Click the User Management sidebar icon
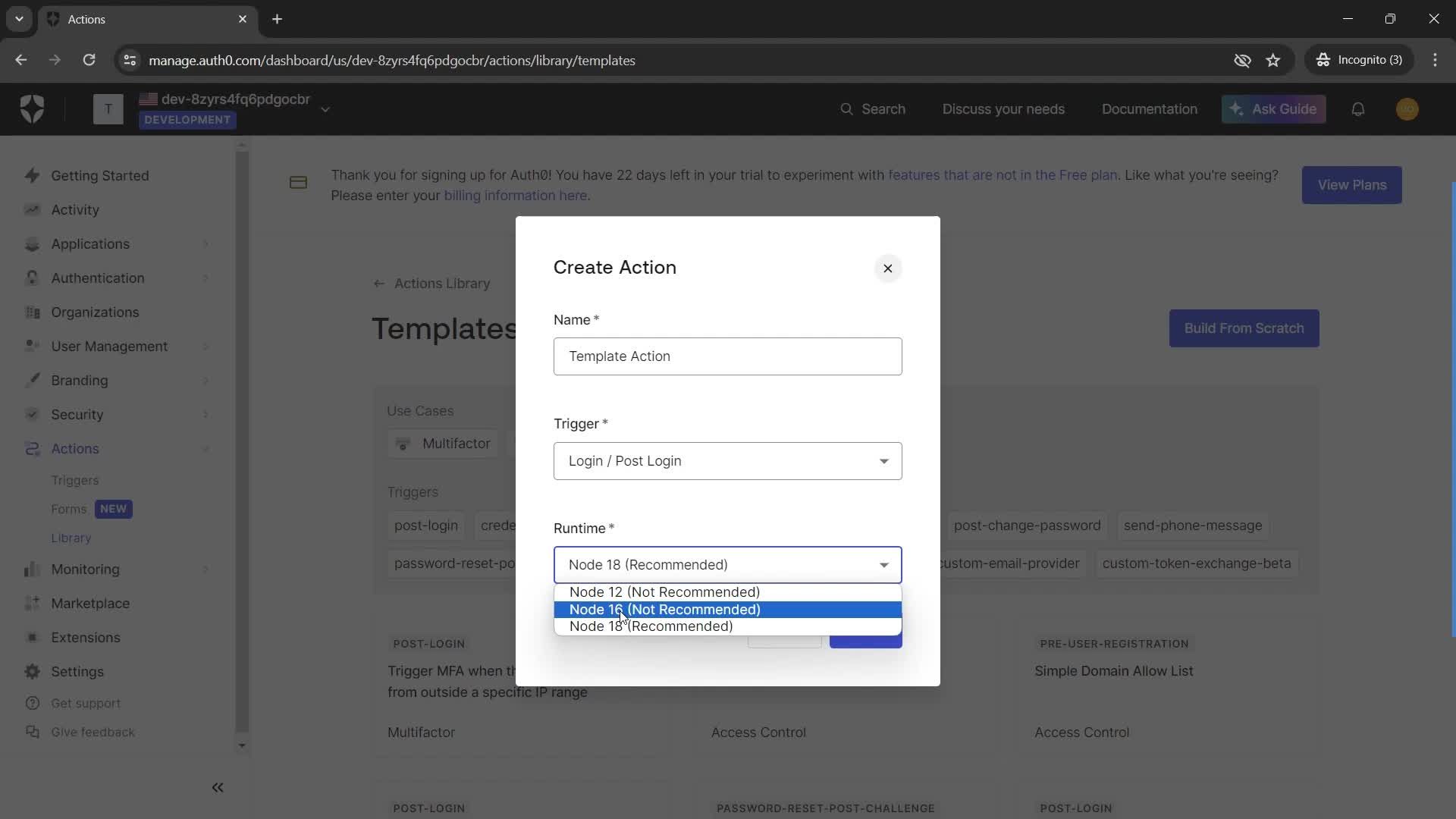 pos(32,346)
